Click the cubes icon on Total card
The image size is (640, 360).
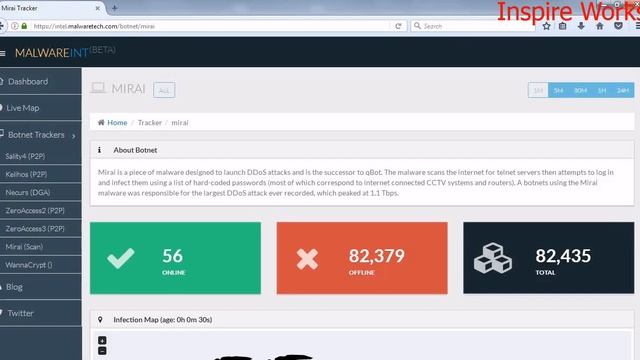coord(493,258)
